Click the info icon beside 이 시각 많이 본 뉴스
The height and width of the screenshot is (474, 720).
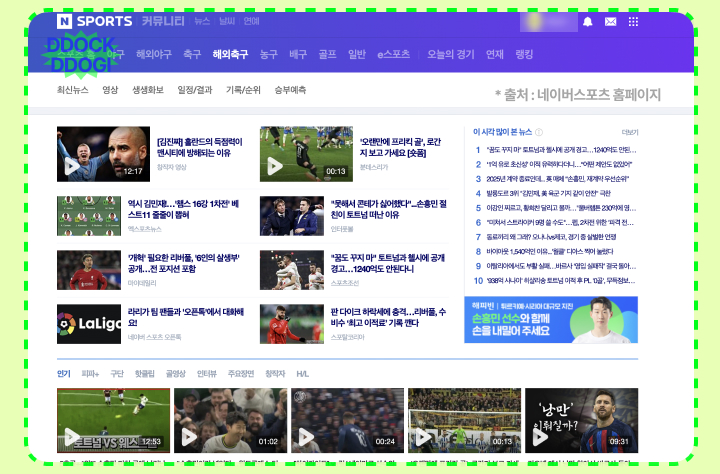539,132
